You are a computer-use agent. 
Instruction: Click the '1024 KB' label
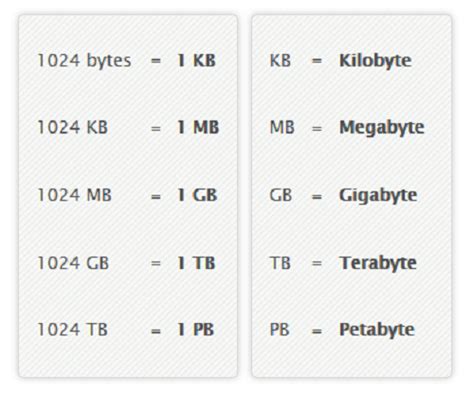tap(73, 127)
